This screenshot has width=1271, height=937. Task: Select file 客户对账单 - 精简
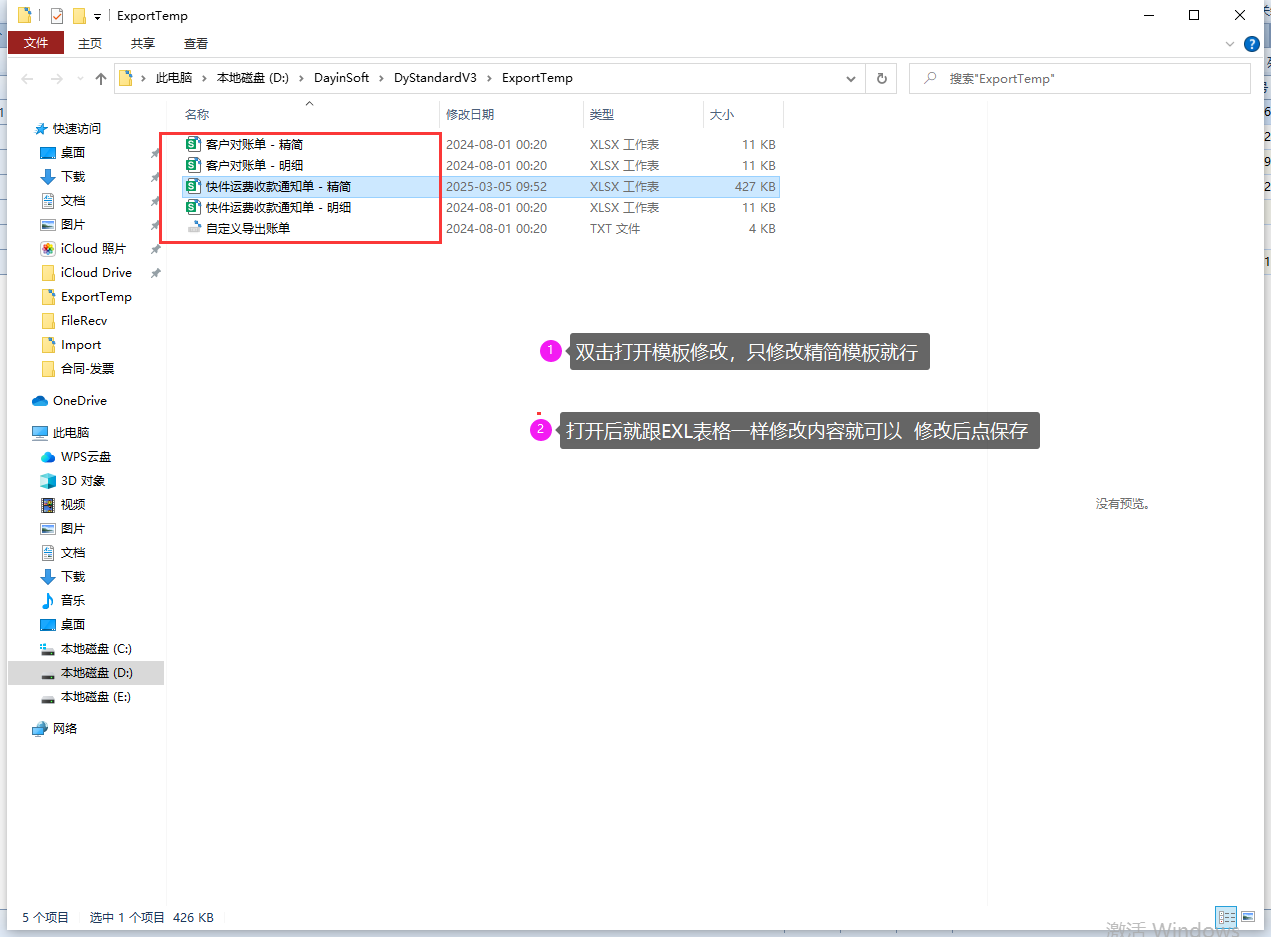[x=254, y=145]
